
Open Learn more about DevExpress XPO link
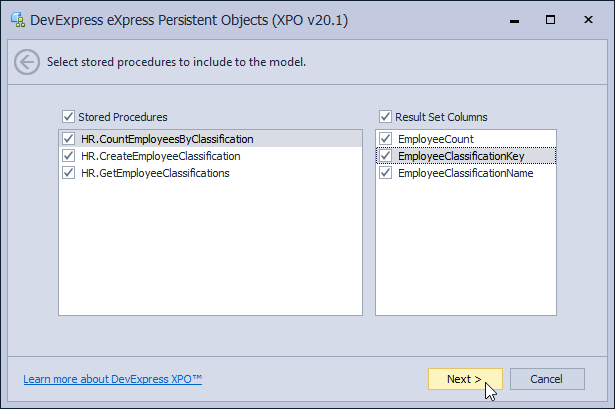pos(113,379)
